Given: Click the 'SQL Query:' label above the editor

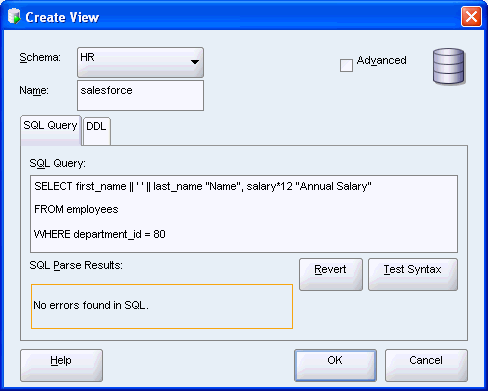Looking at the screenshot, I should [57, 163].
